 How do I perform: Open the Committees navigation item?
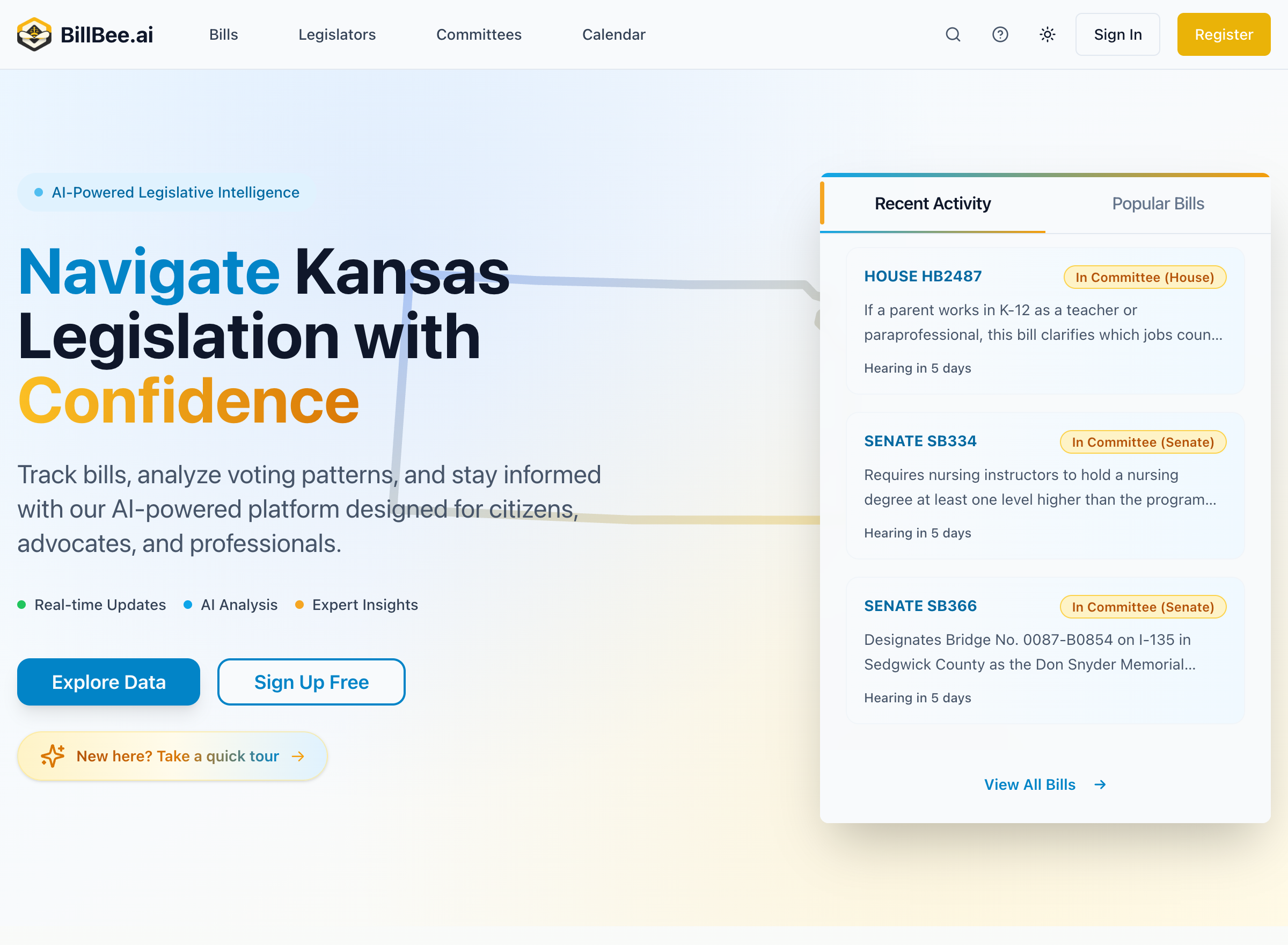coord(479,34)
